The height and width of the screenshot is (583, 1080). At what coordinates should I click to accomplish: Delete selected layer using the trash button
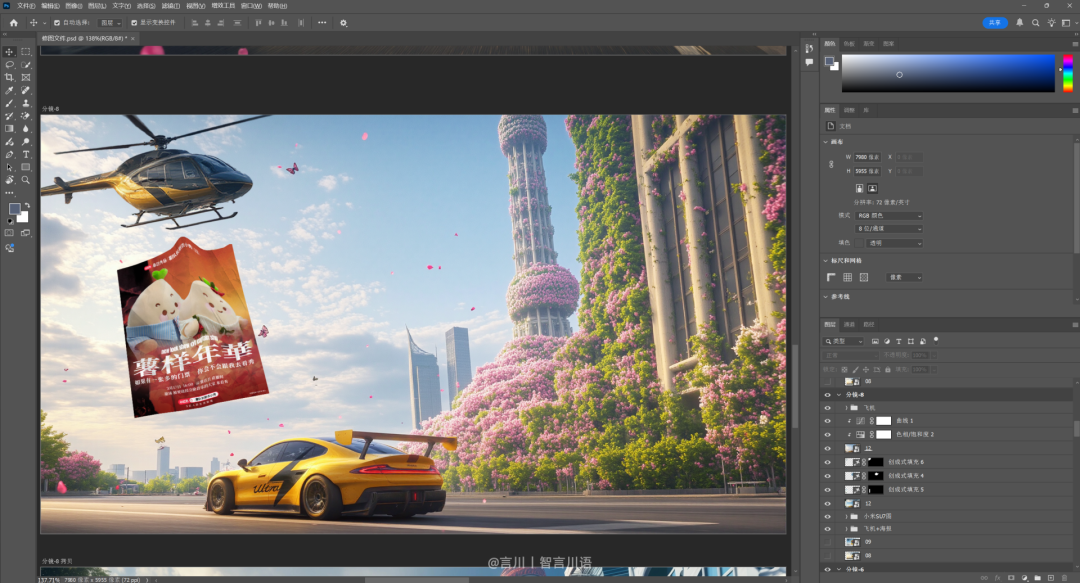1064,578
